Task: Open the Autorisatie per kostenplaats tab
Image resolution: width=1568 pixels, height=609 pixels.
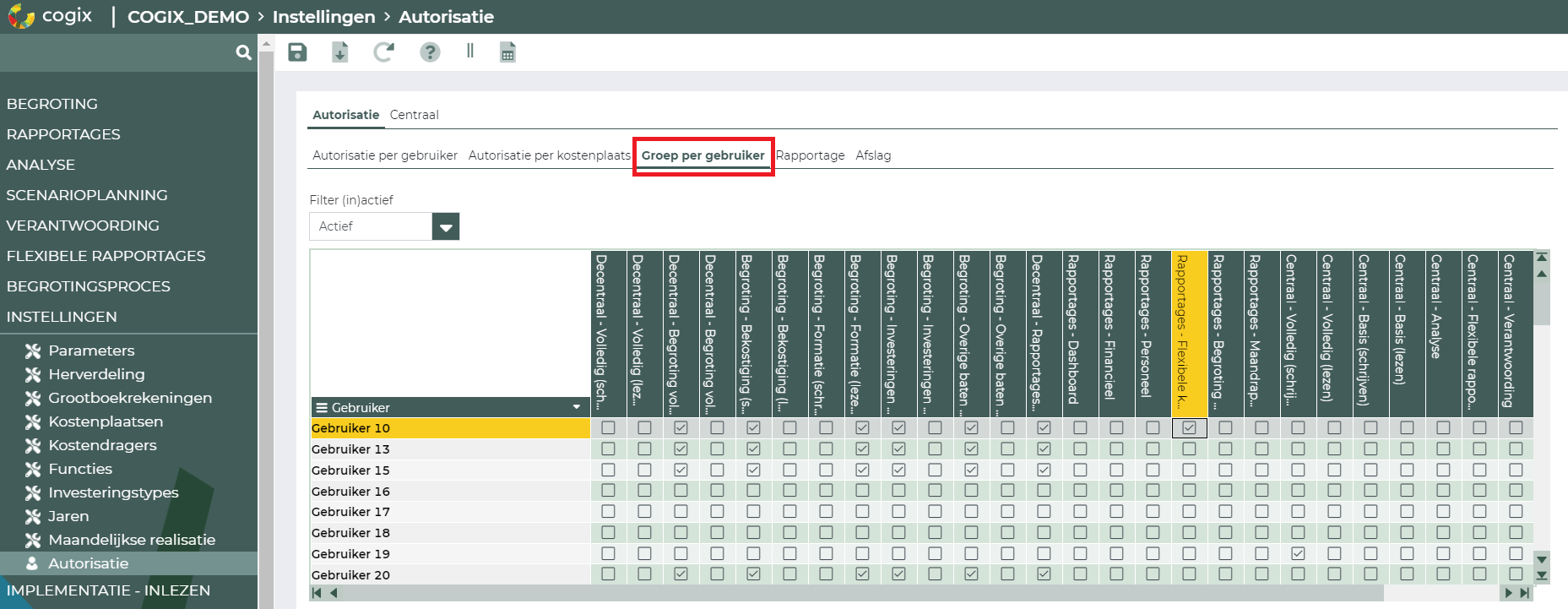Action: [x=549, y=155]
